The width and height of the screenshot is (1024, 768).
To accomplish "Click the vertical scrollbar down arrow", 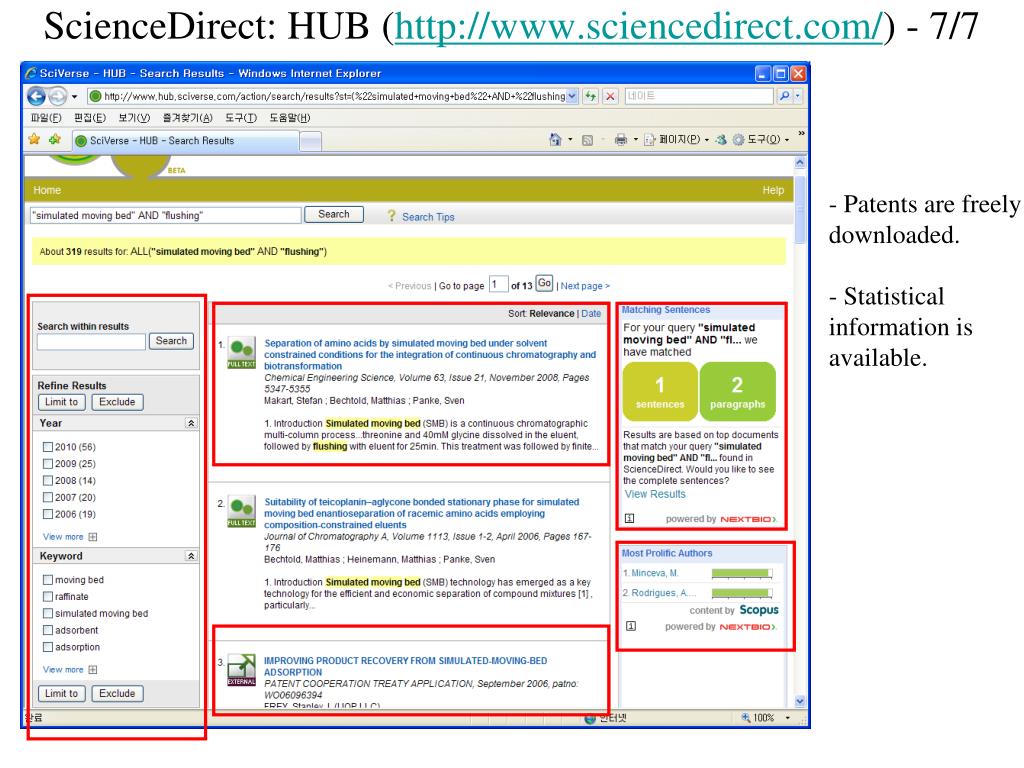I will (x=800, y=701).
